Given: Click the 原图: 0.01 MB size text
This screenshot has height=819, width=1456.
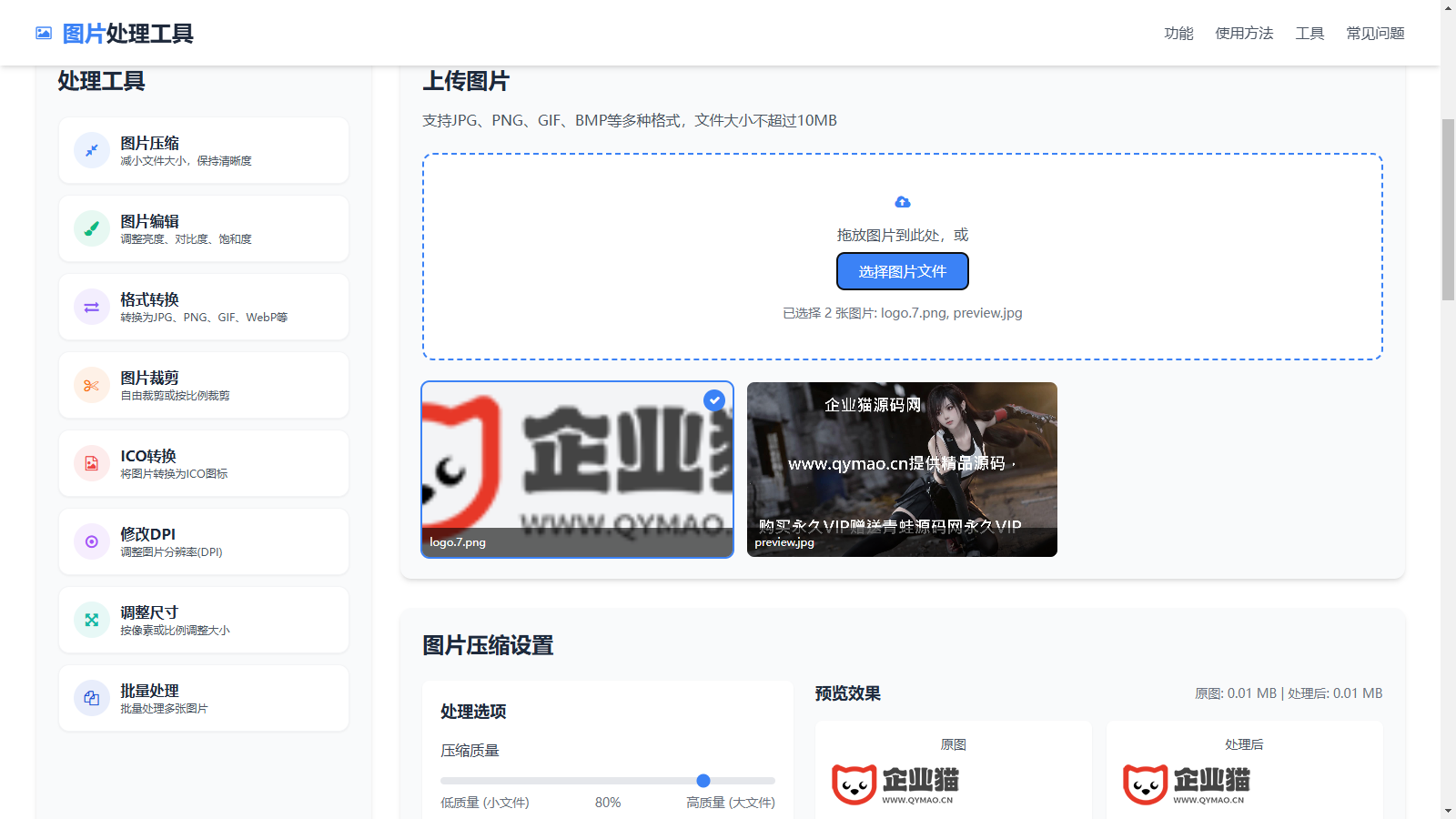Looking at the screenshot, I should click(x=1236, y=693).
